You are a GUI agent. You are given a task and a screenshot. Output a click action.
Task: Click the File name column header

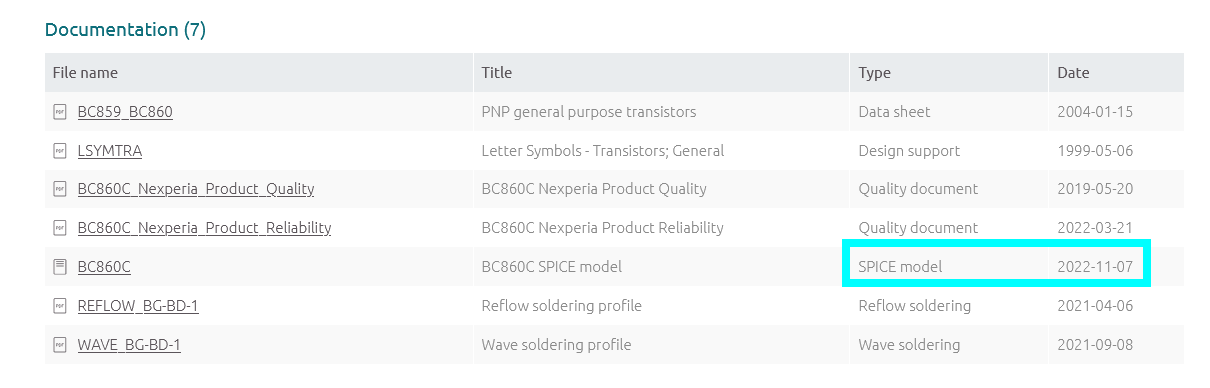click(x=85, y=73)
